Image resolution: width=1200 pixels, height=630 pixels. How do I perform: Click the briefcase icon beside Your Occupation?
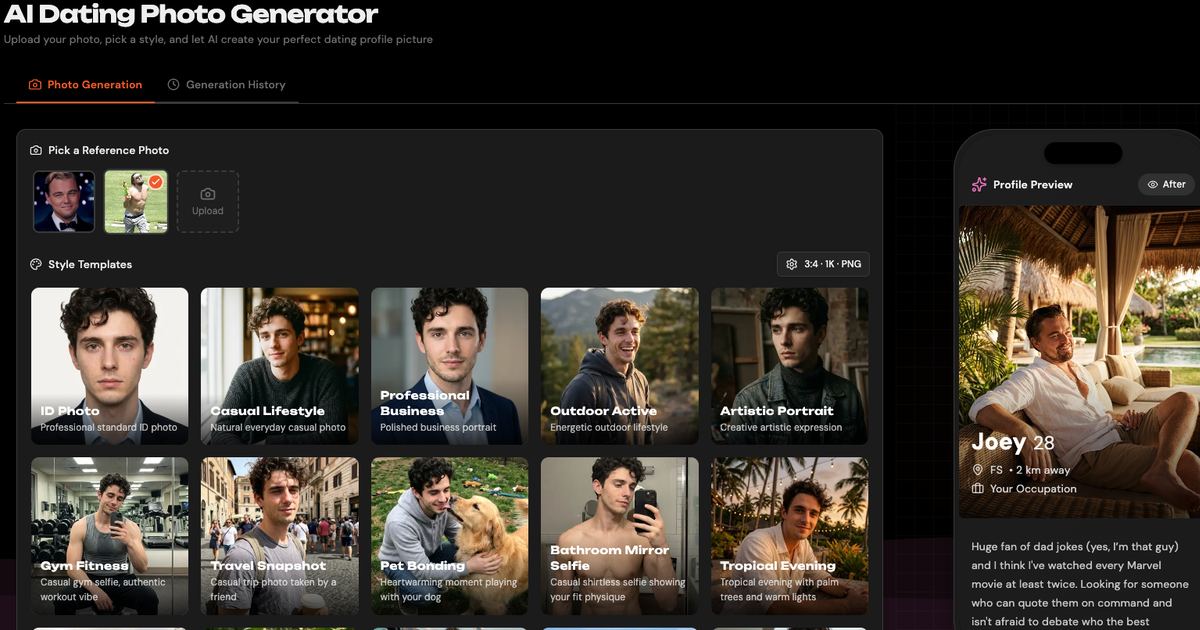pyautogui.click(x=978, y=489)
